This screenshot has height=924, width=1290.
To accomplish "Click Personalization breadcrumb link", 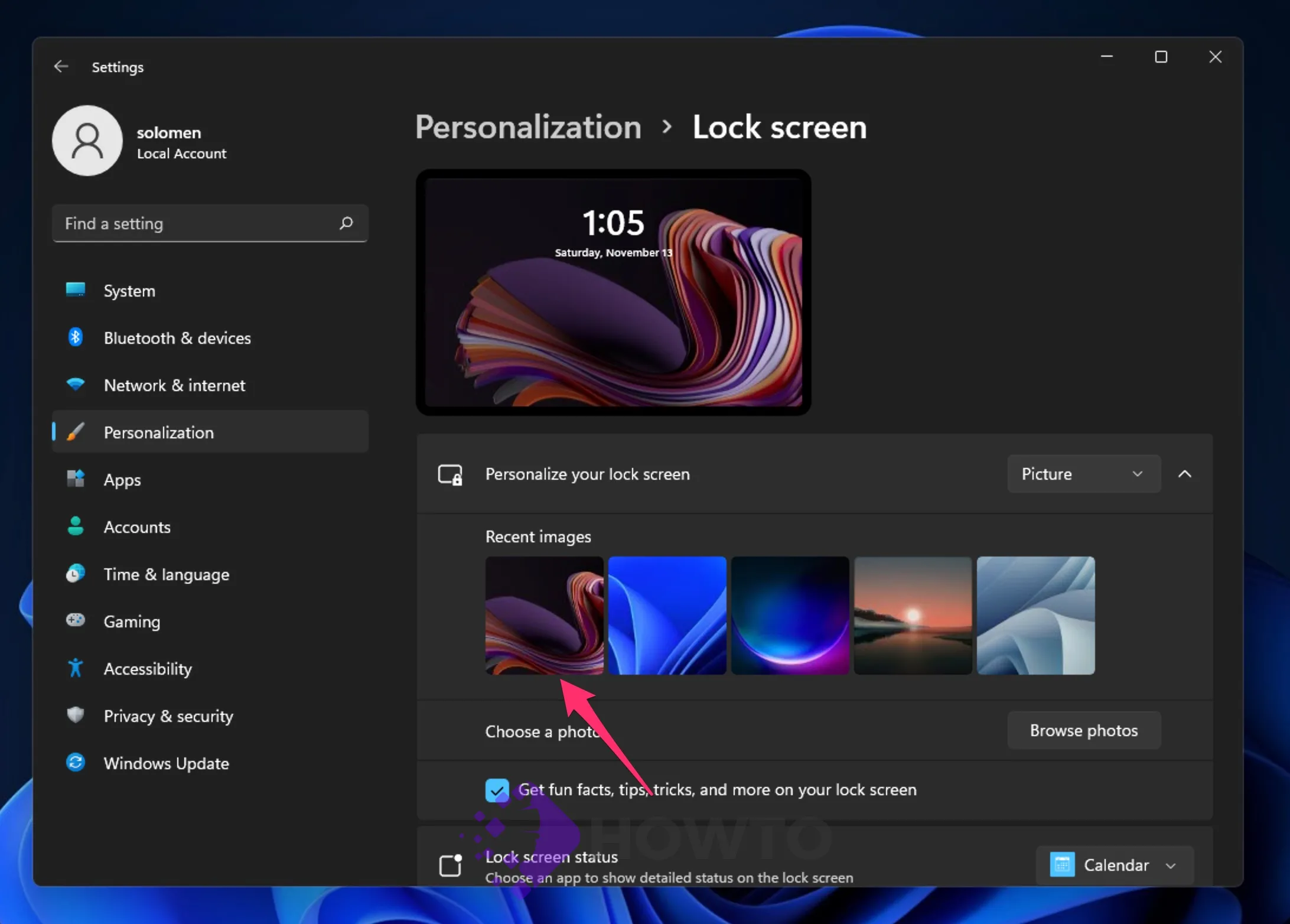I will pyautogui.click(x=528, y=126).
